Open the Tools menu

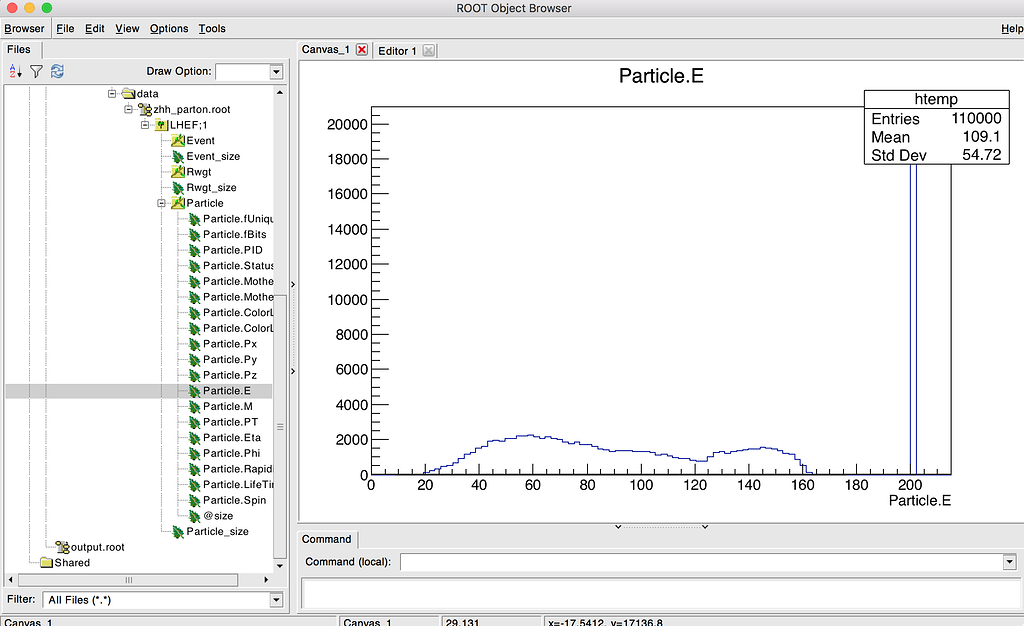[212, 29]
